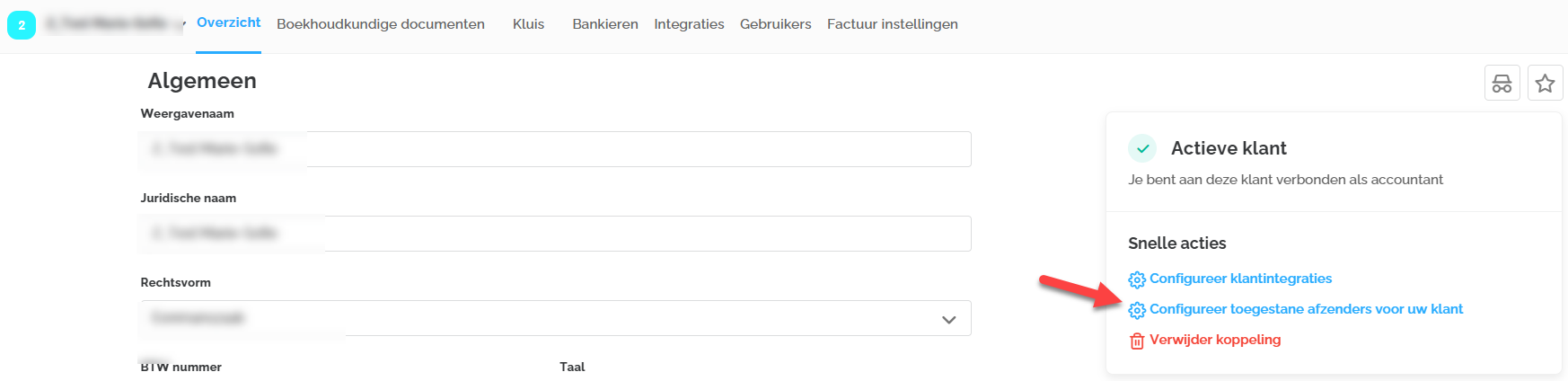Select the Bankieren tab
Image resolution: width=1568 pixels, height=381 pixels.
pos(605,24)
